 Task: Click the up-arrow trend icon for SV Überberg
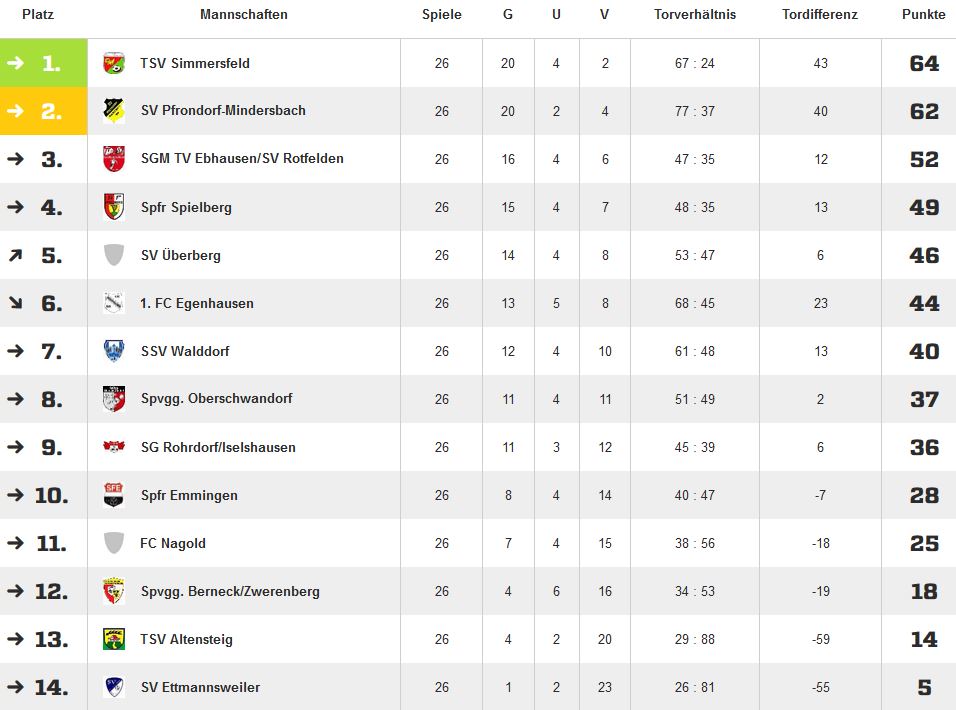(16, 255)
